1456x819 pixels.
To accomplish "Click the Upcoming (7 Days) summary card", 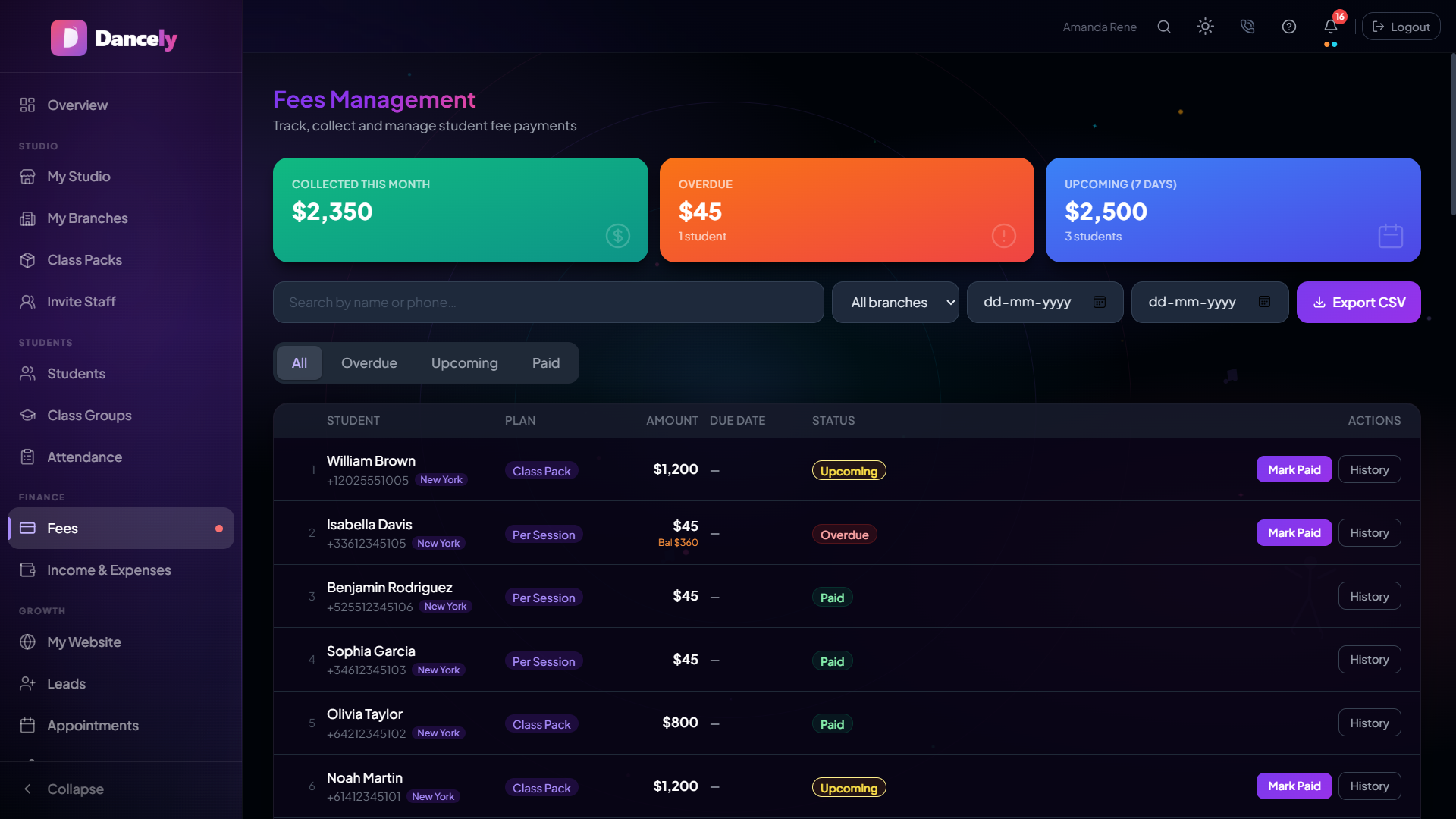I will tap(1233, 210).
